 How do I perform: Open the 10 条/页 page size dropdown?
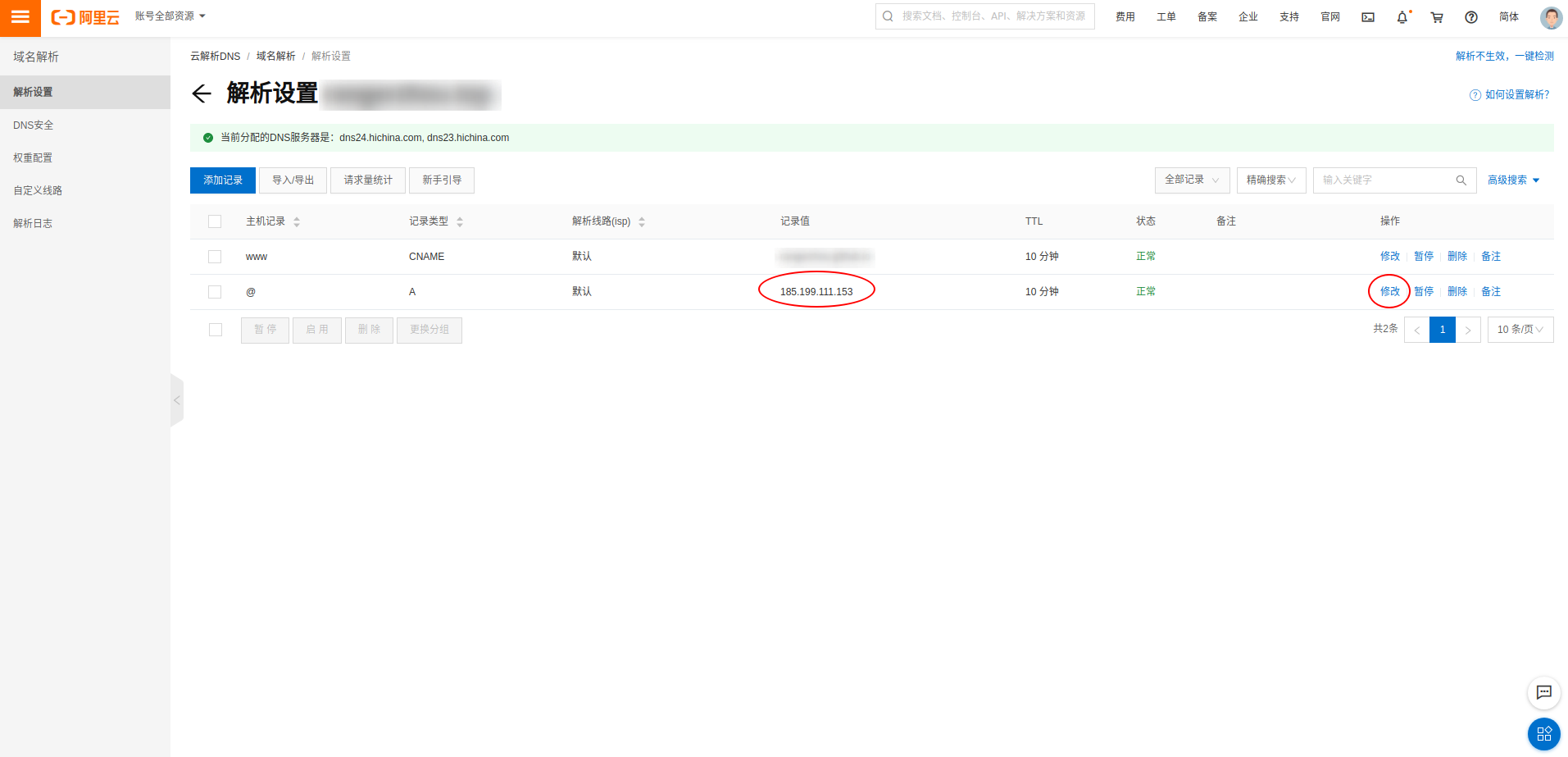[1520, 330]
